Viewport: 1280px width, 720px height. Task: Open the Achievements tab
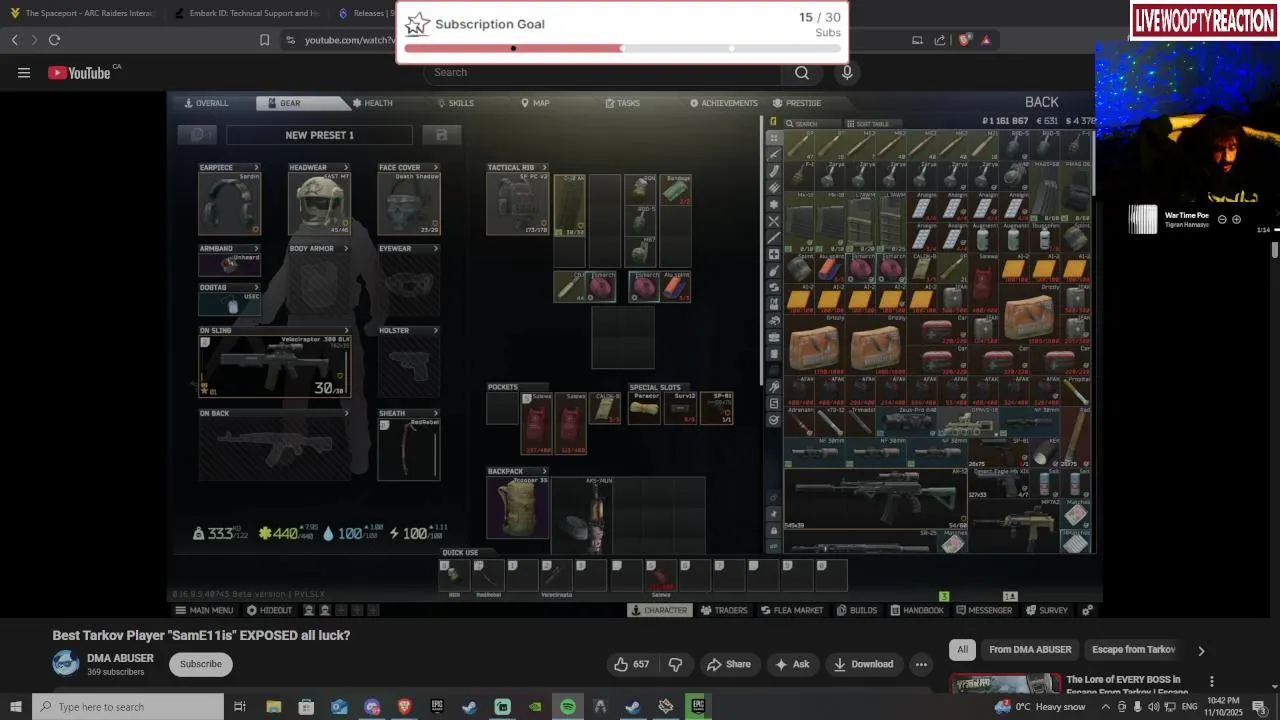point(723,103)
